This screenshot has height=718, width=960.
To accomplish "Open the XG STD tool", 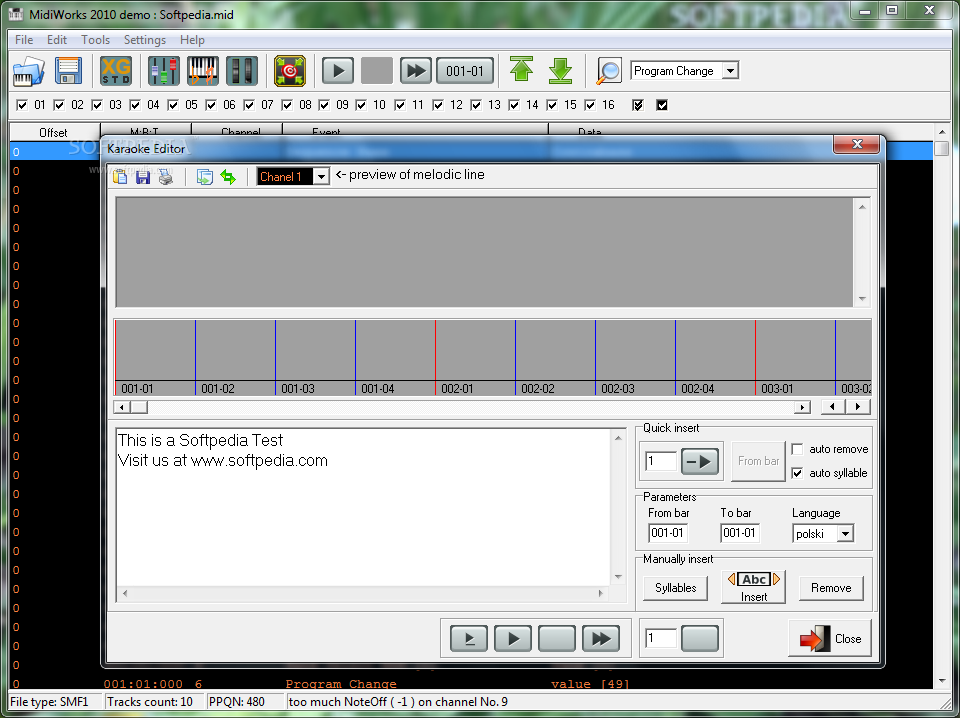I will [116, 71].
